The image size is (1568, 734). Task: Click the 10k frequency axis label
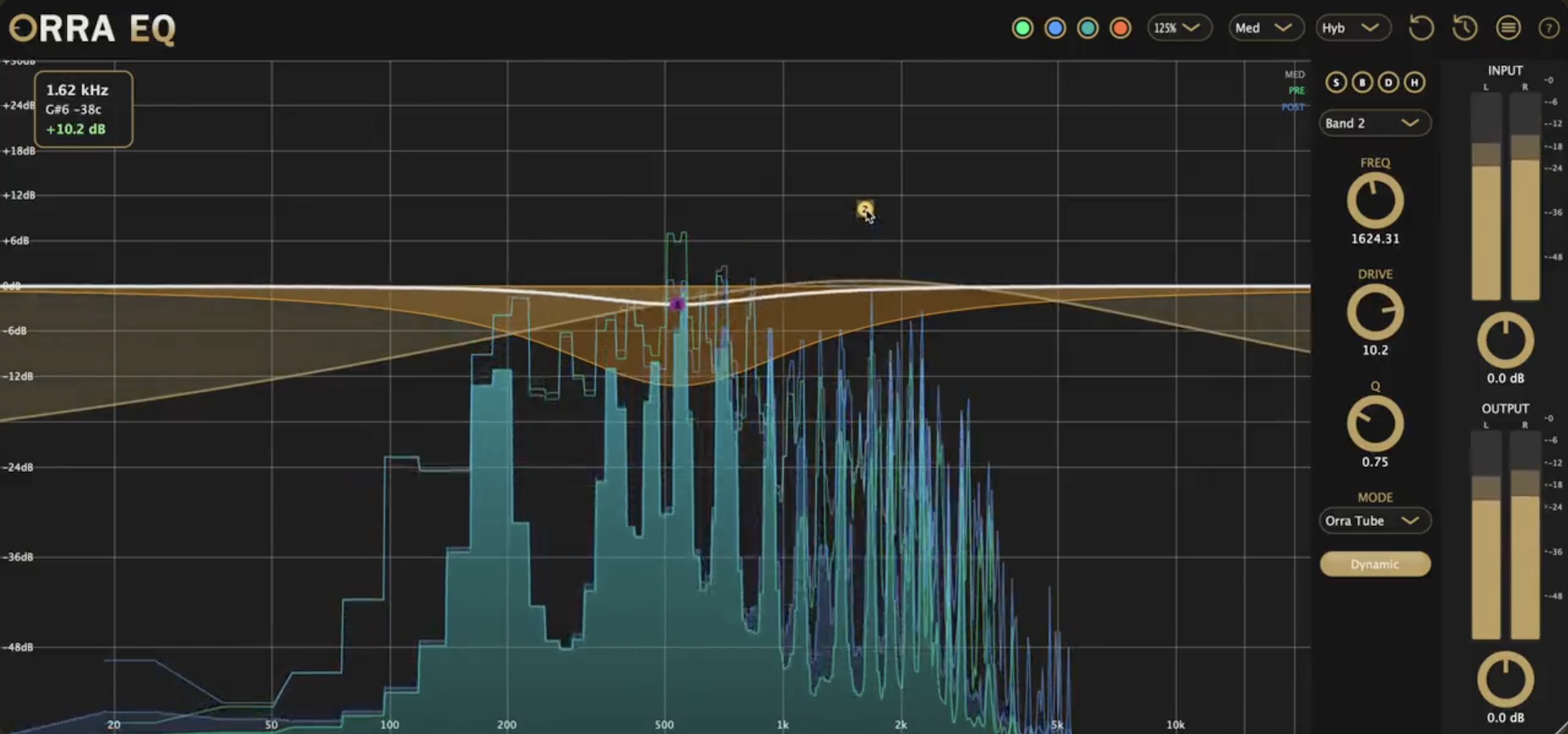pyautogui.click(x=1175, y=724)
